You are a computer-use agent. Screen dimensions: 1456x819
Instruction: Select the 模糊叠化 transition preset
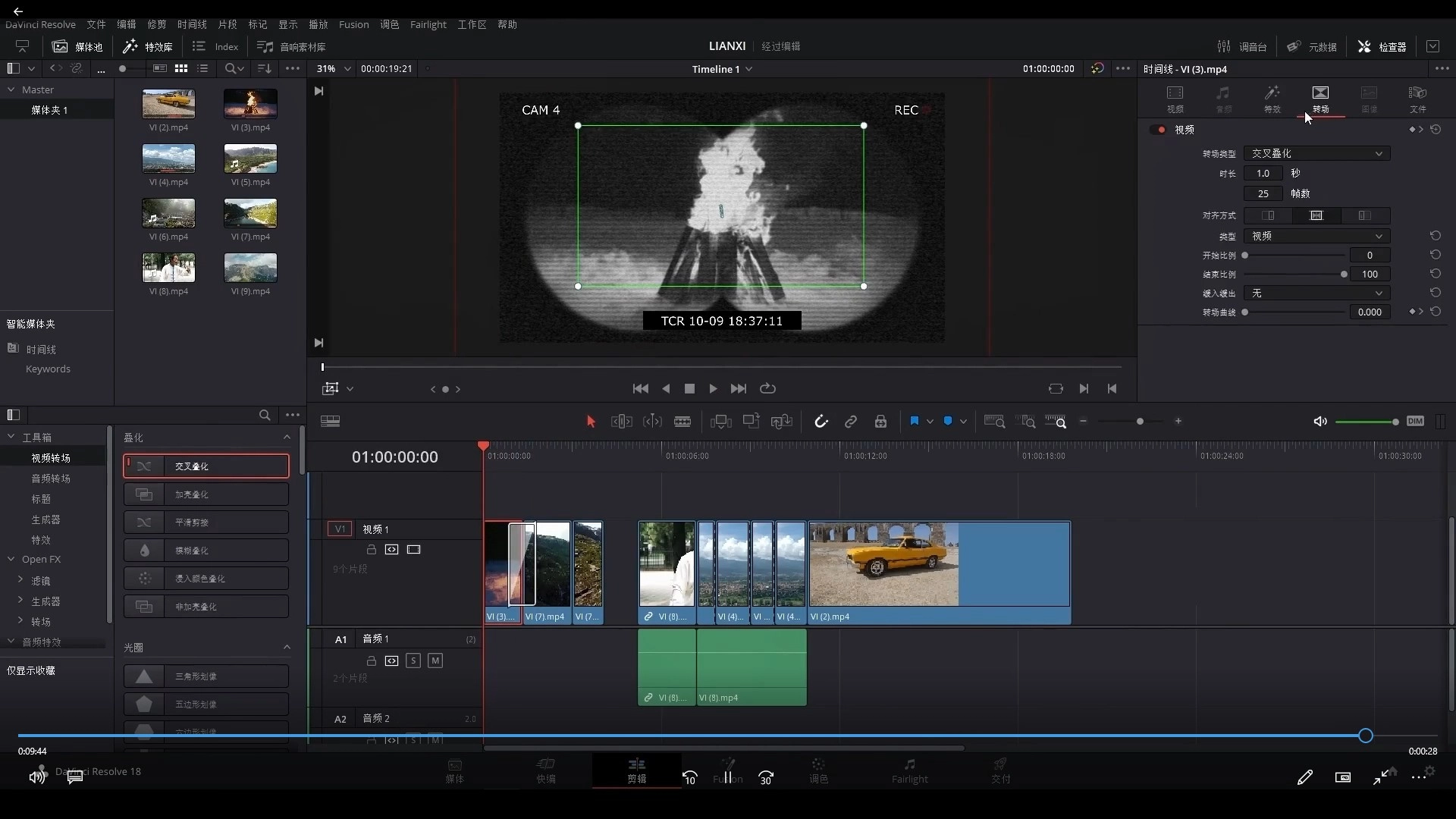(206, 551)
